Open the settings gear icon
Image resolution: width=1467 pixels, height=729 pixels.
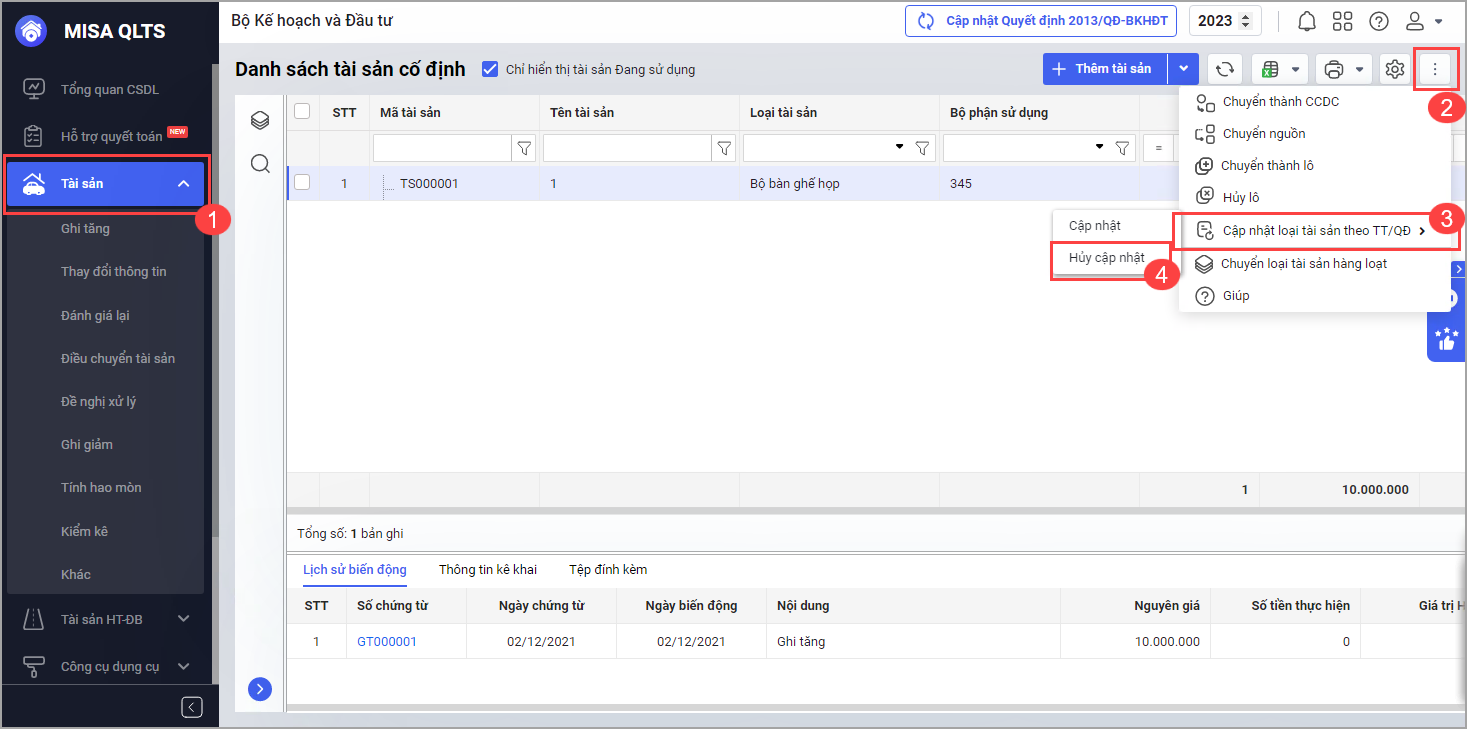coord(1394,69)
